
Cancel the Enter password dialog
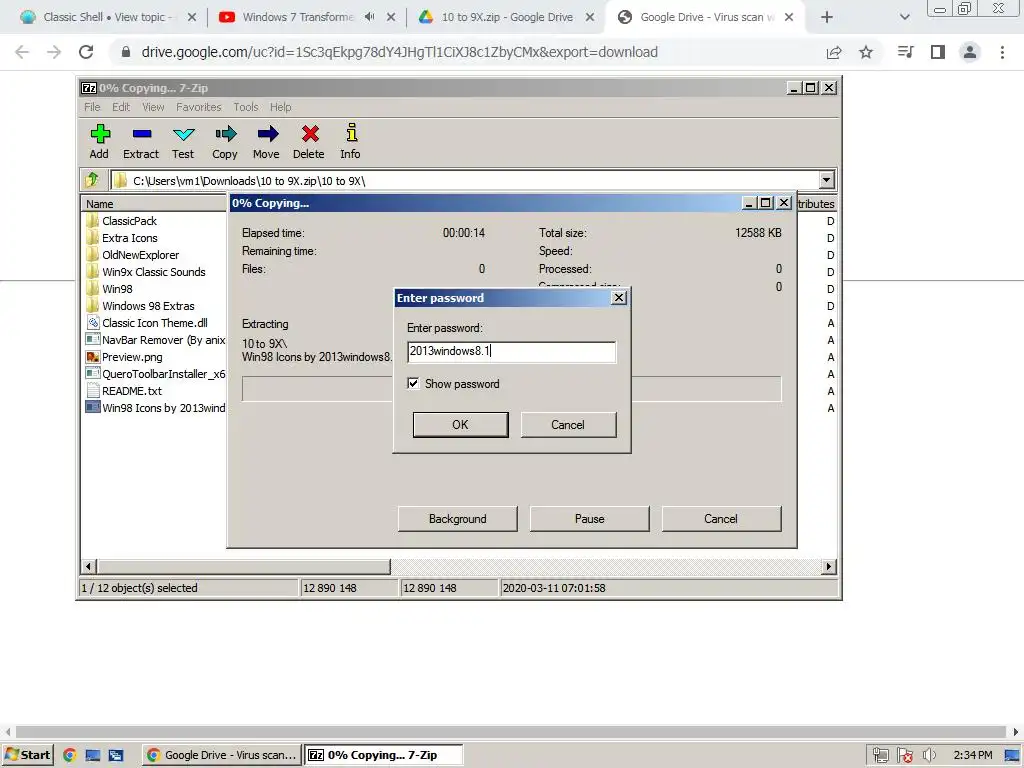pos(568,424)
